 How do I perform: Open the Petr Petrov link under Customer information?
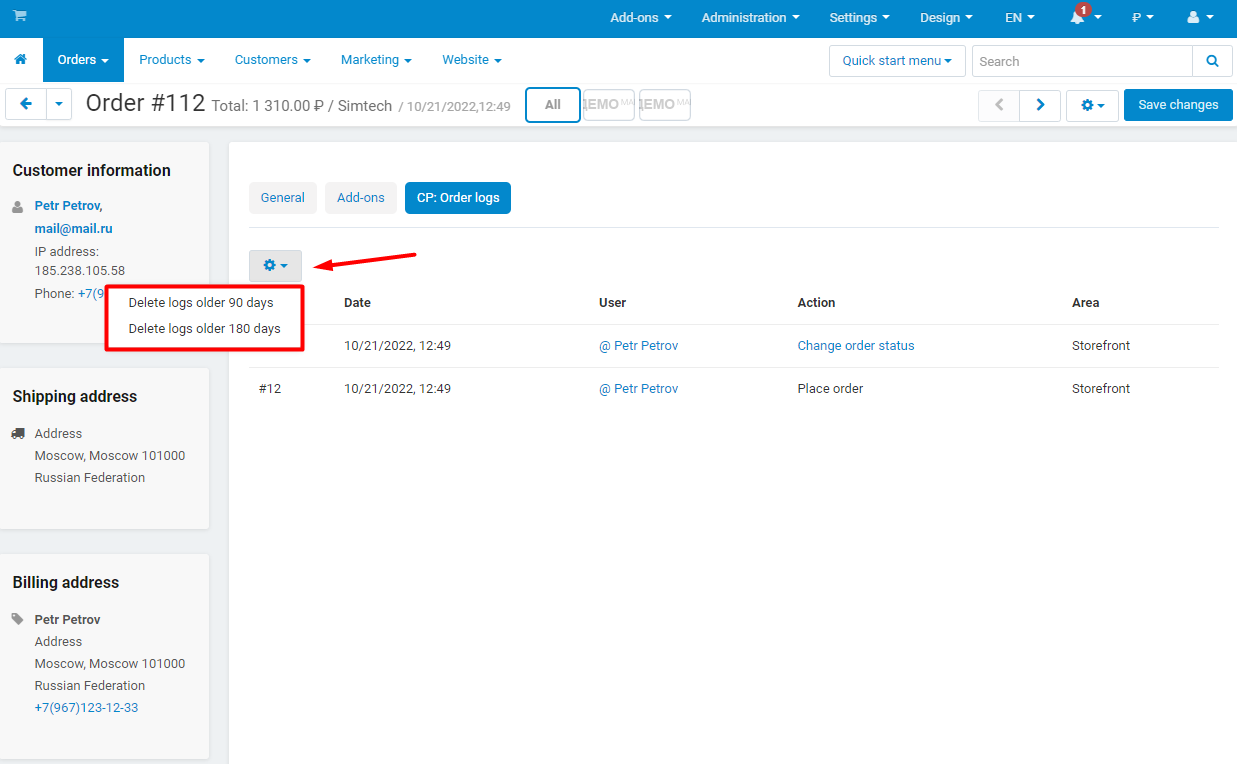(68, 206)
